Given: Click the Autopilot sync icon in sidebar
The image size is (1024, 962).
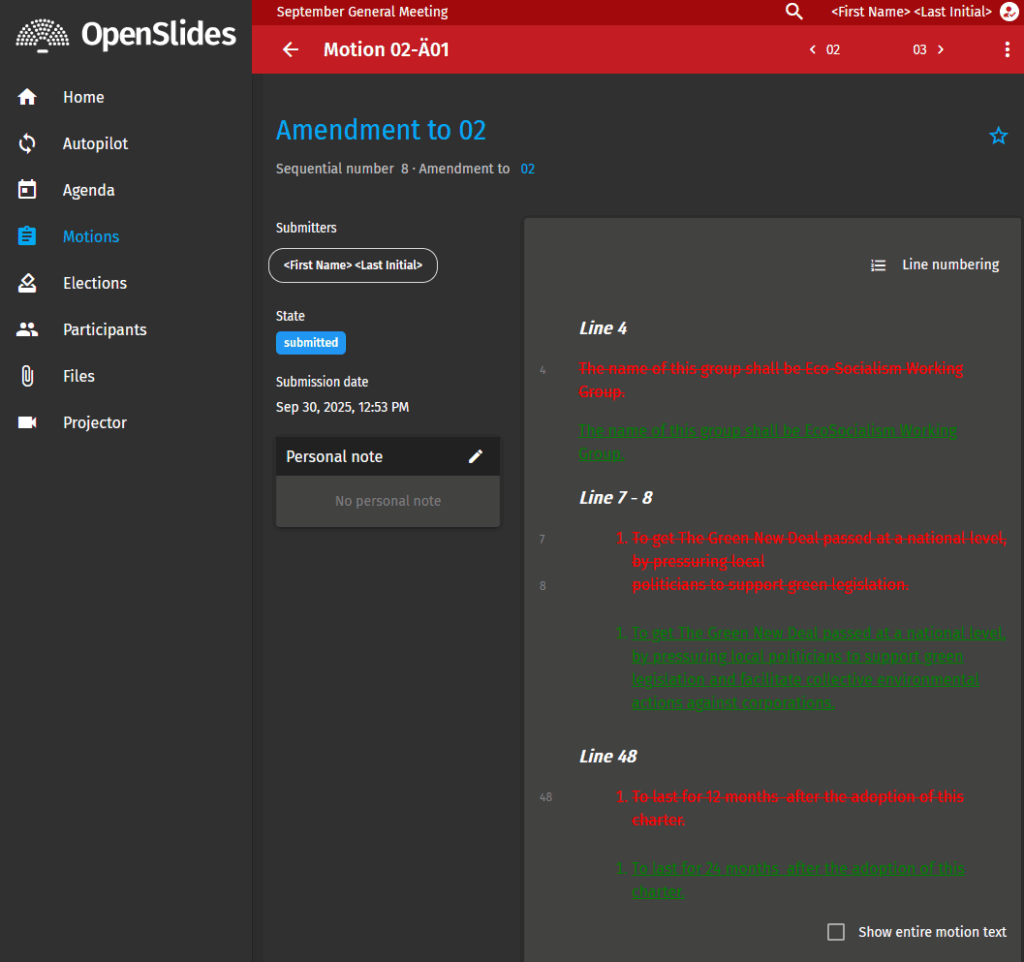Looking at the screenshot, I should (28, 144).
